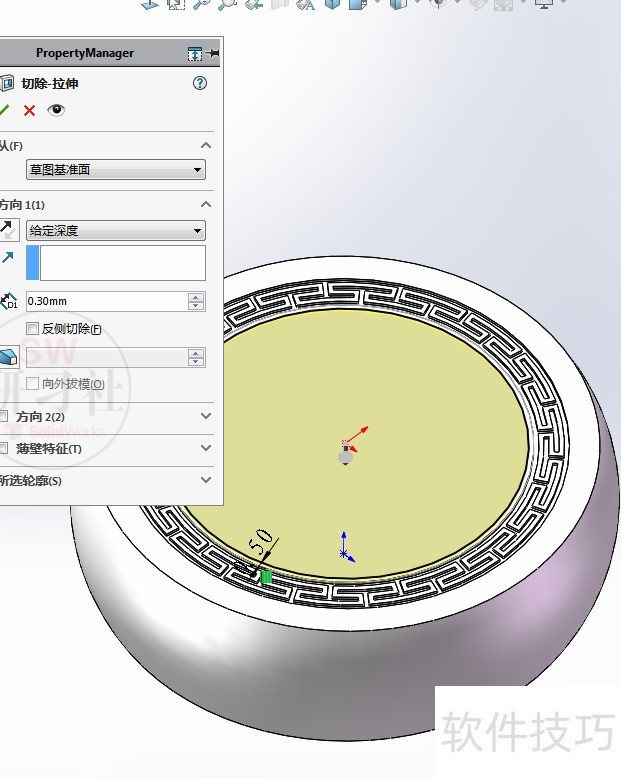The height and width of the screenshot is (778, 621).
Task: Click the 0.30mm depth input field
Action: coord(105,301)
